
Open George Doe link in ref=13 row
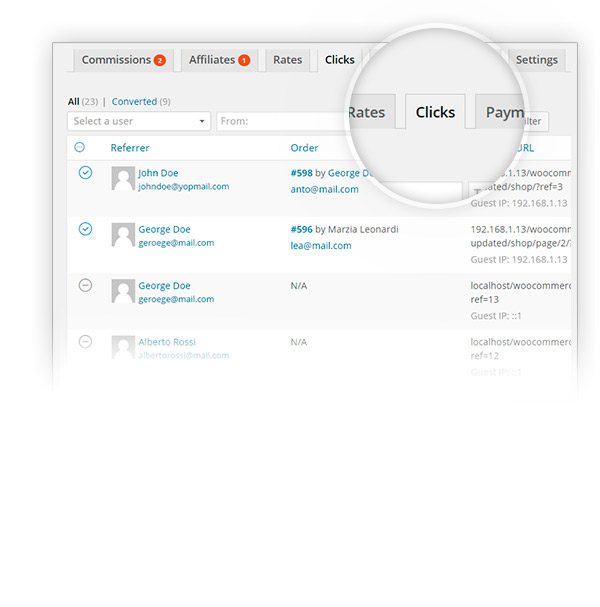(164, 286)
